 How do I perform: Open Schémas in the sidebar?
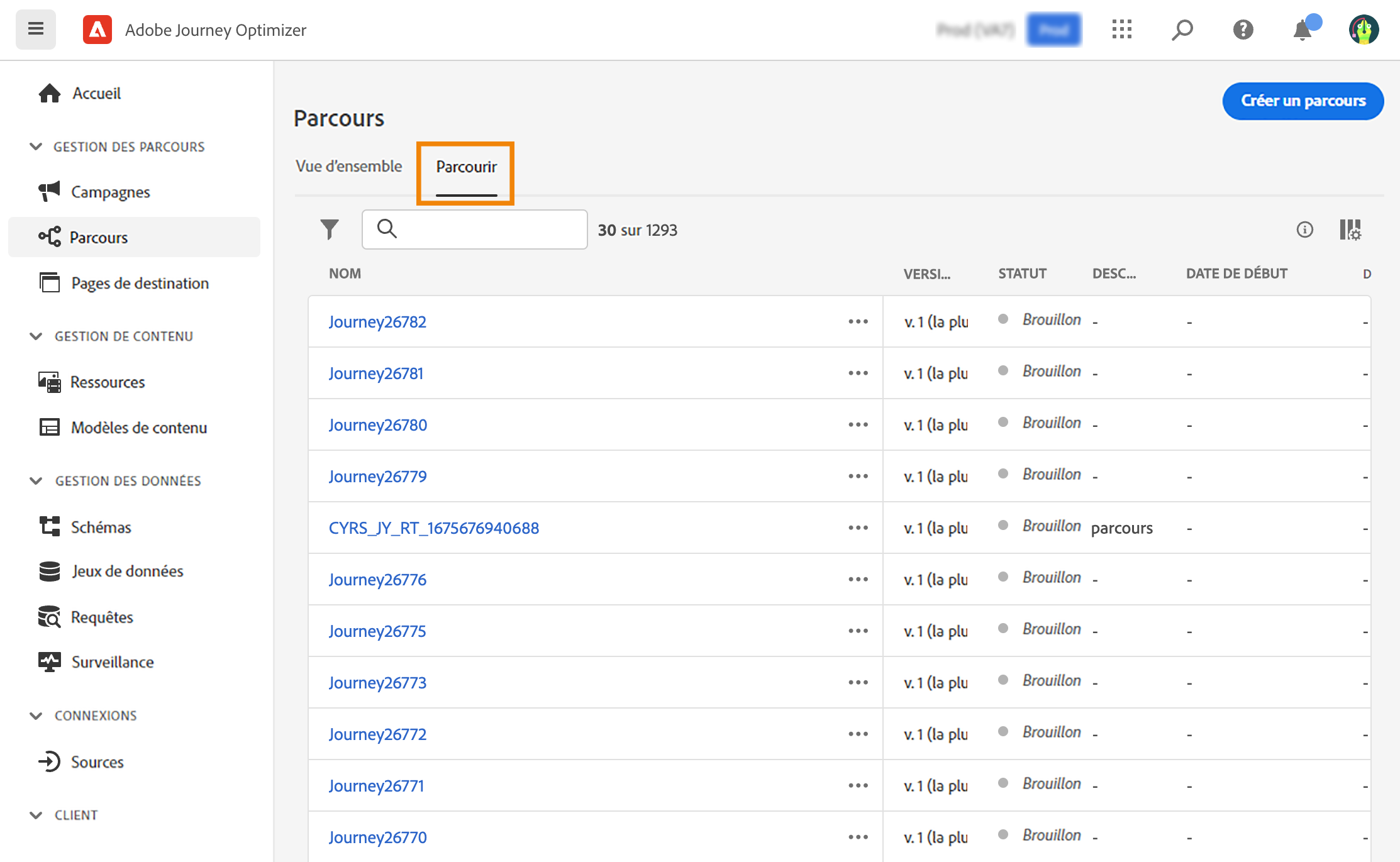click(x=101, y=527)
